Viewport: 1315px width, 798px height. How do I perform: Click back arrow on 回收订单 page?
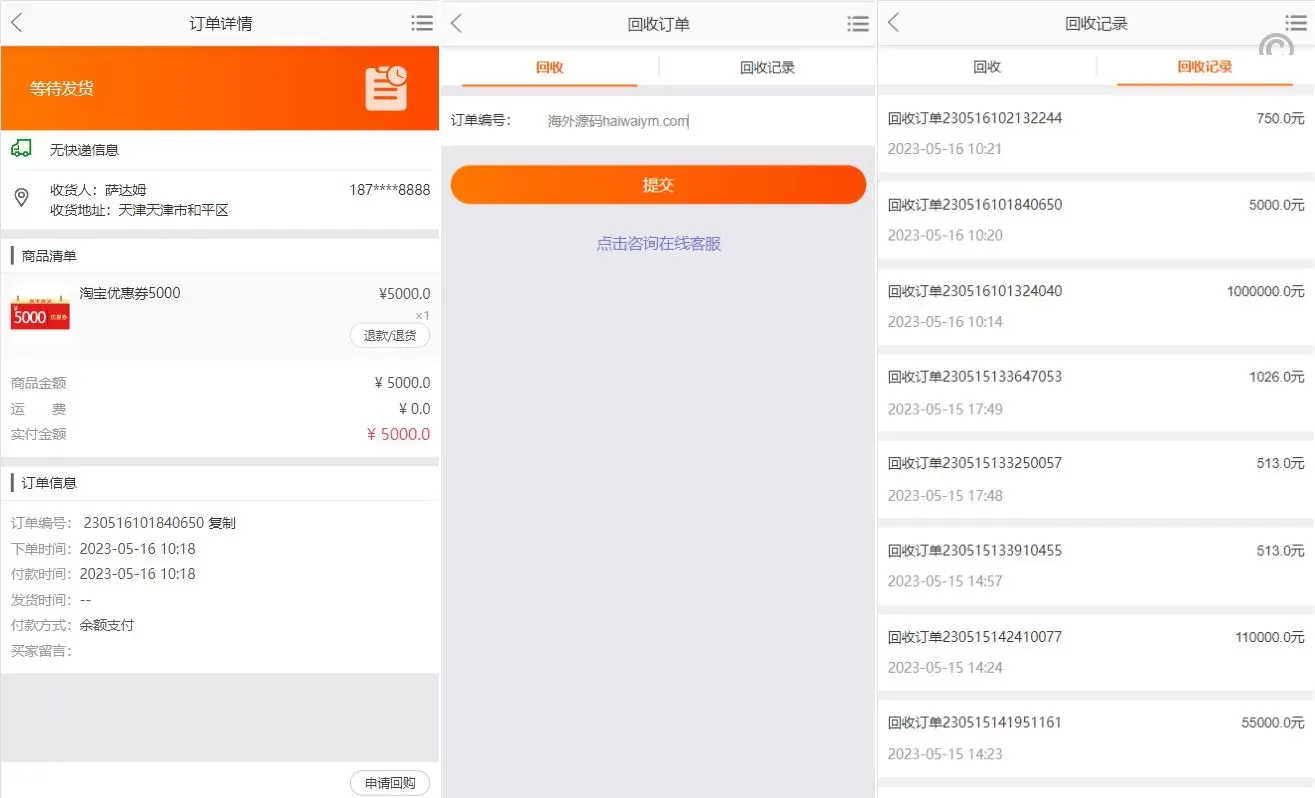[x=457, y=24]
